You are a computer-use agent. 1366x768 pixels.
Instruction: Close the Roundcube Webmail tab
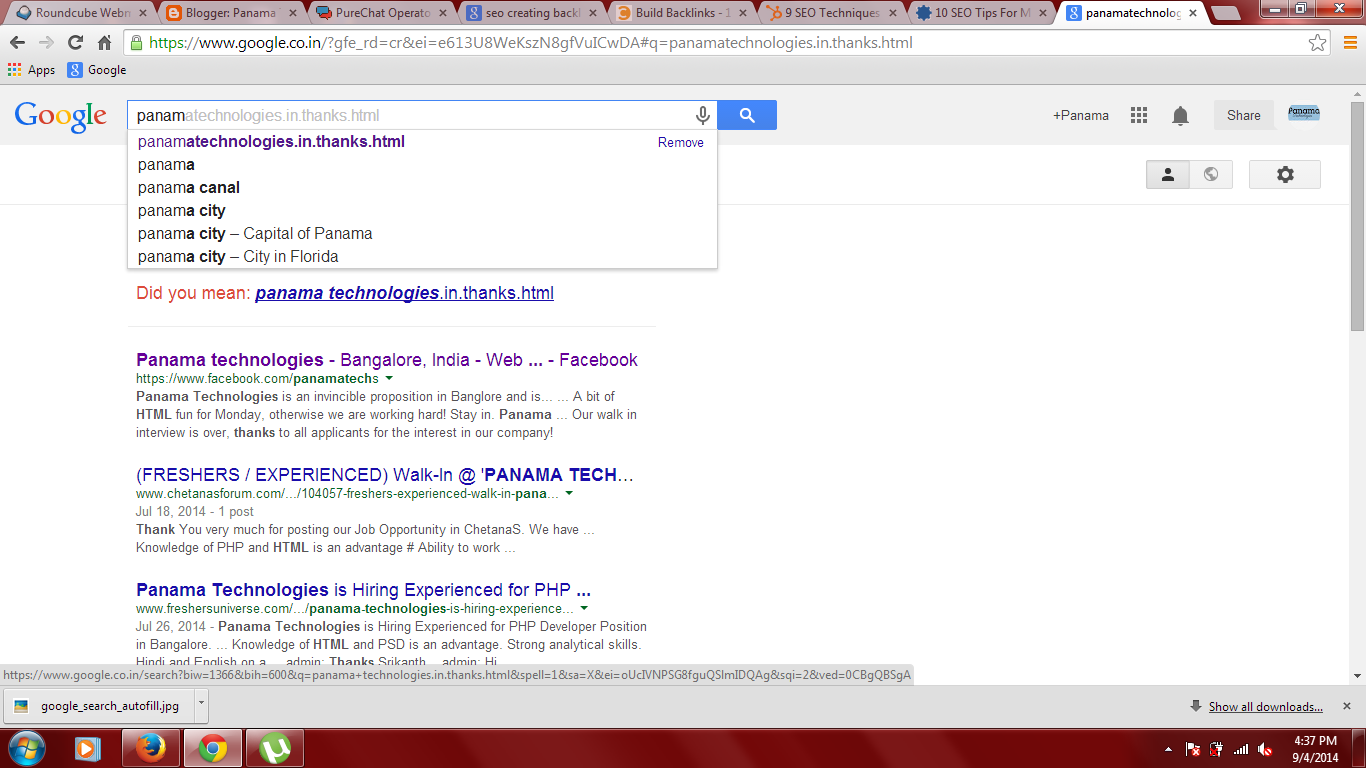tap(143, 14)
